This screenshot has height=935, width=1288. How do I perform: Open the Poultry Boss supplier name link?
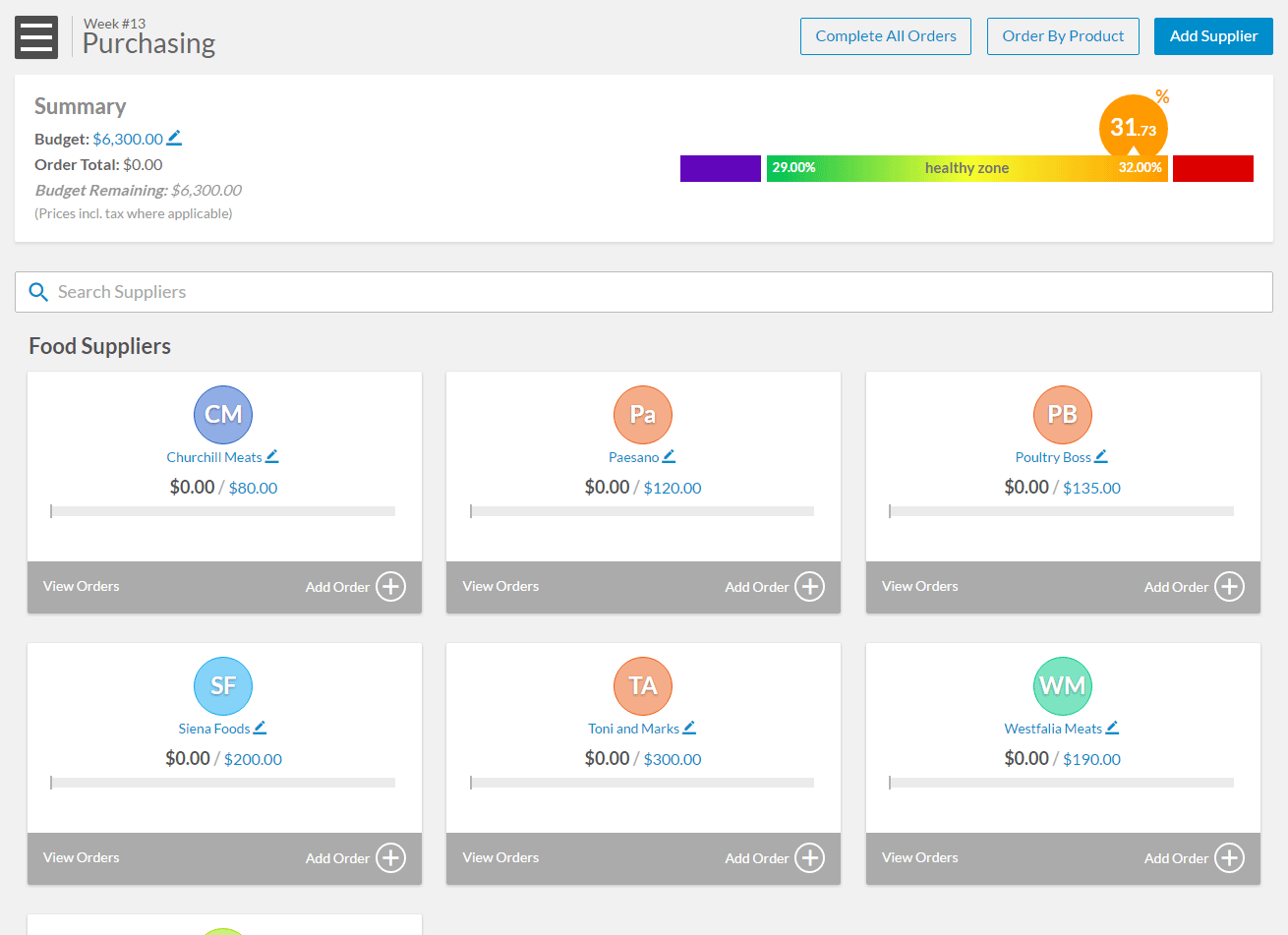click(x=1053, y=457)
